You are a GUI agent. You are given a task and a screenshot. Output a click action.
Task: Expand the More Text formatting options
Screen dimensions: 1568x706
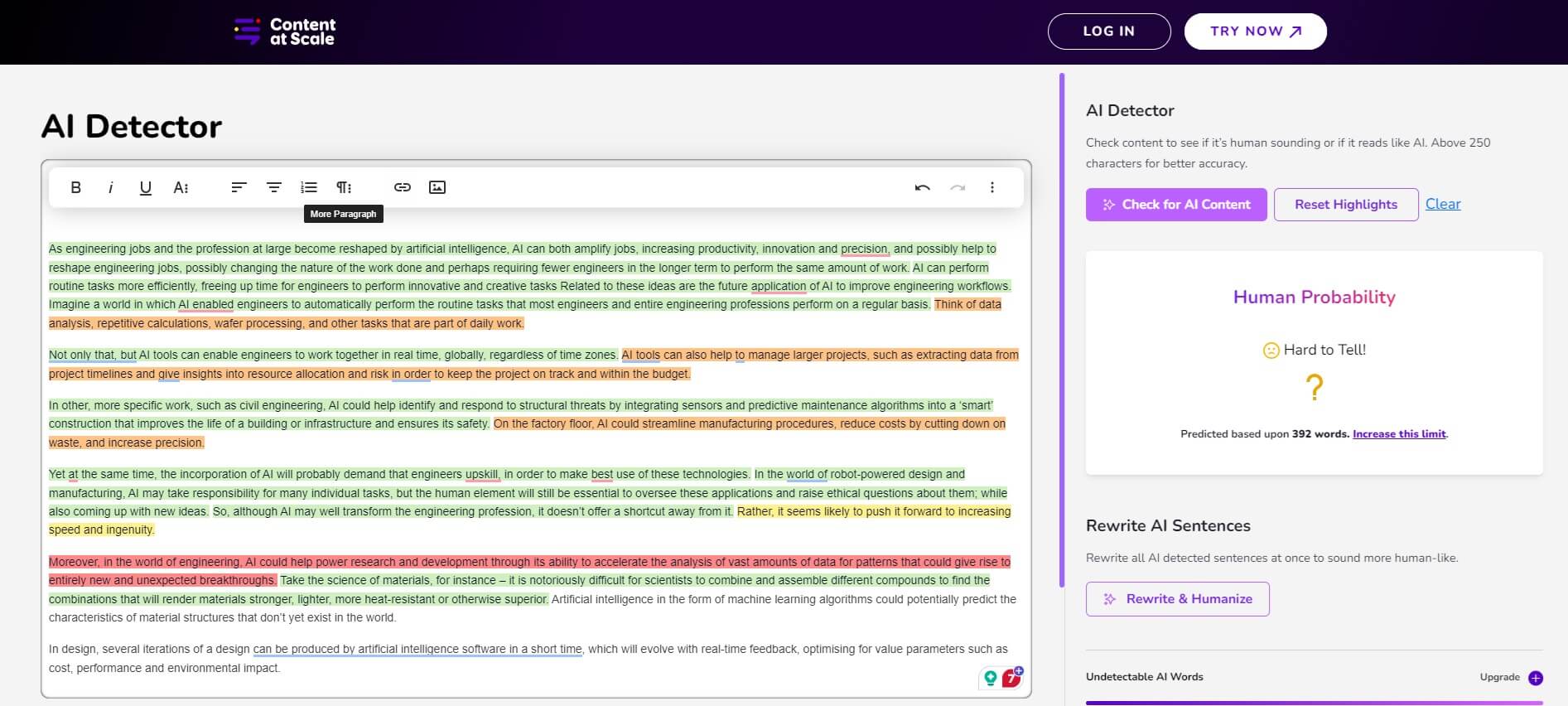[x=181, y=187]
